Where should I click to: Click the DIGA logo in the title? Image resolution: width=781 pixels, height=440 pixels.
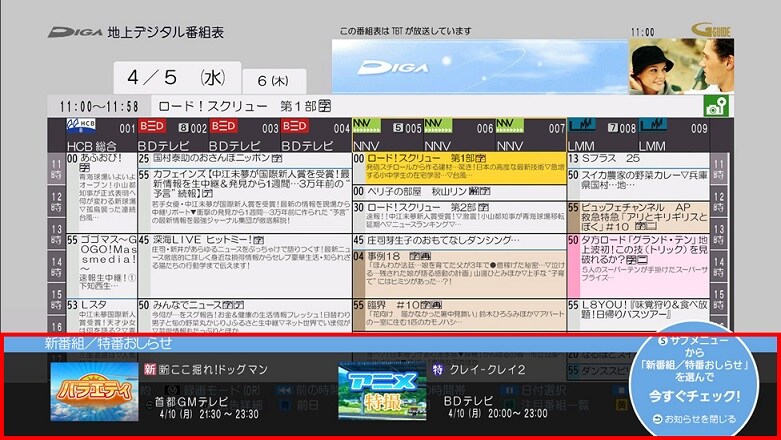[73, 32]
